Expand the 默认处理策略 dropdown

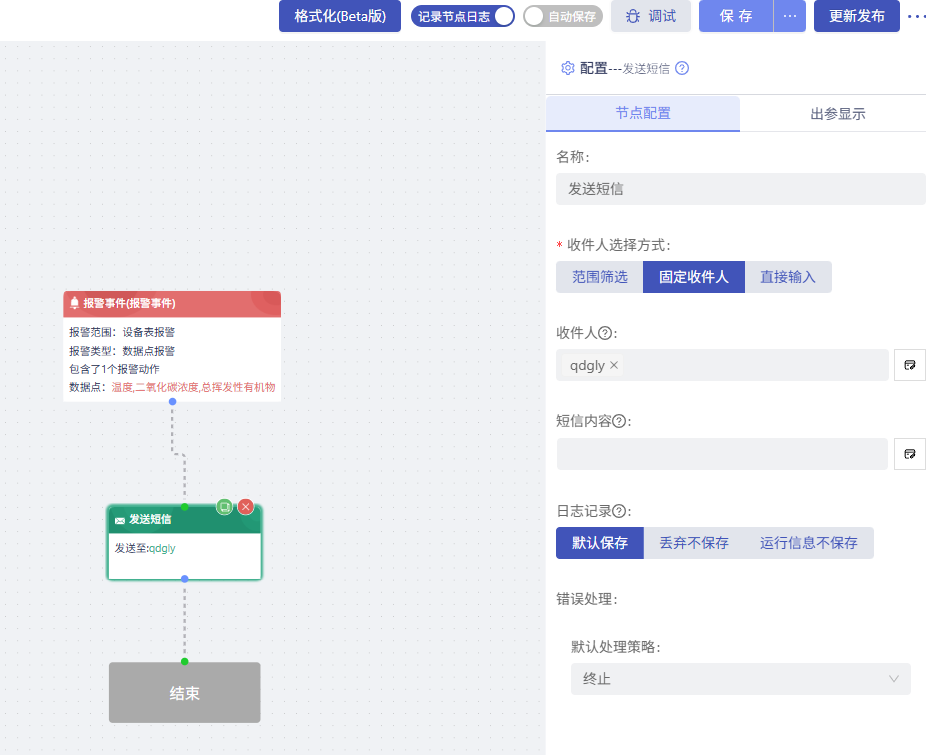pos(741,679)
